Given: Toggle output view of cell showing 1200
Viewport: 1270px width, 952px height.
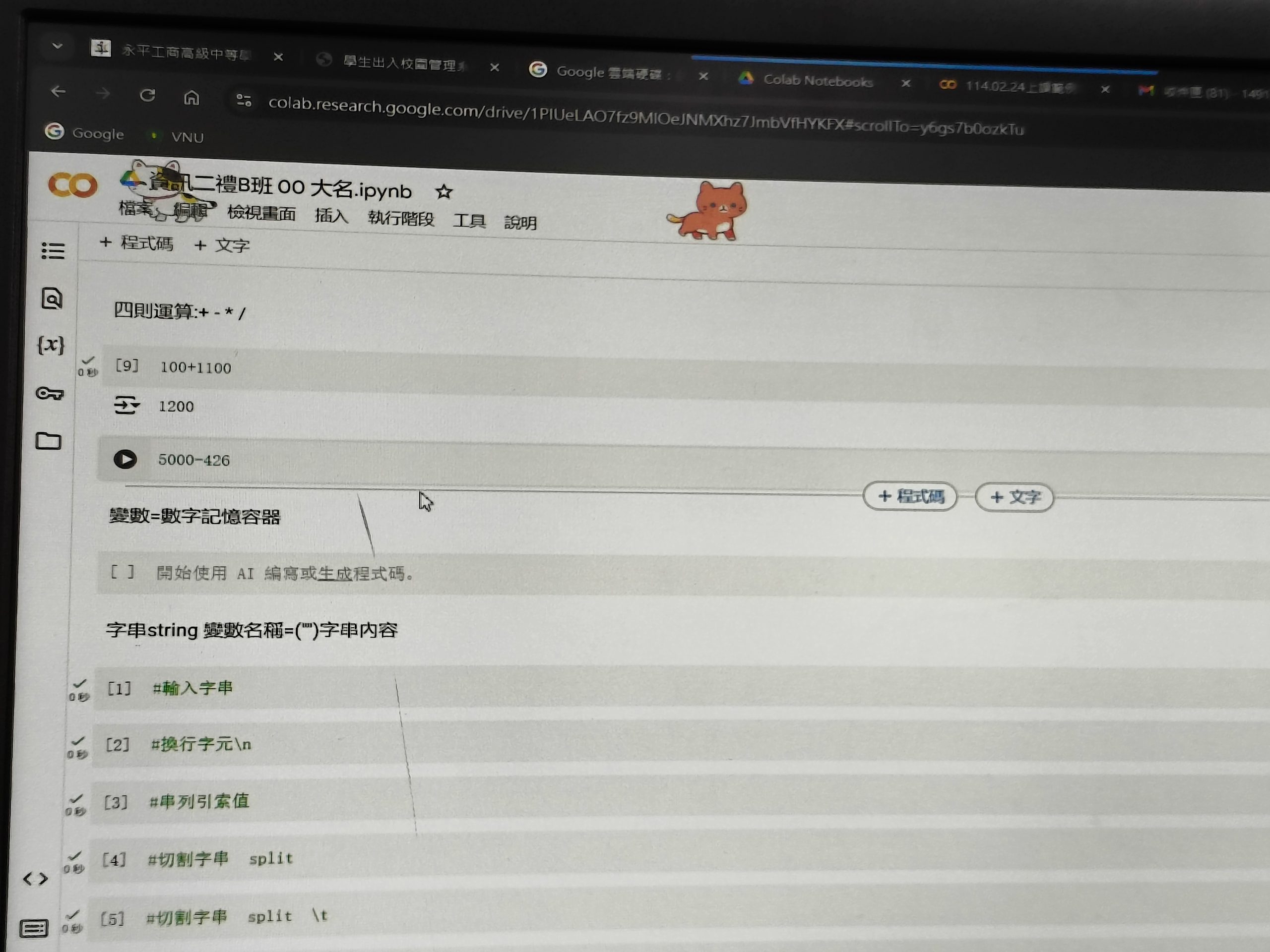Looking at the screenshot, I should (127, 405).
